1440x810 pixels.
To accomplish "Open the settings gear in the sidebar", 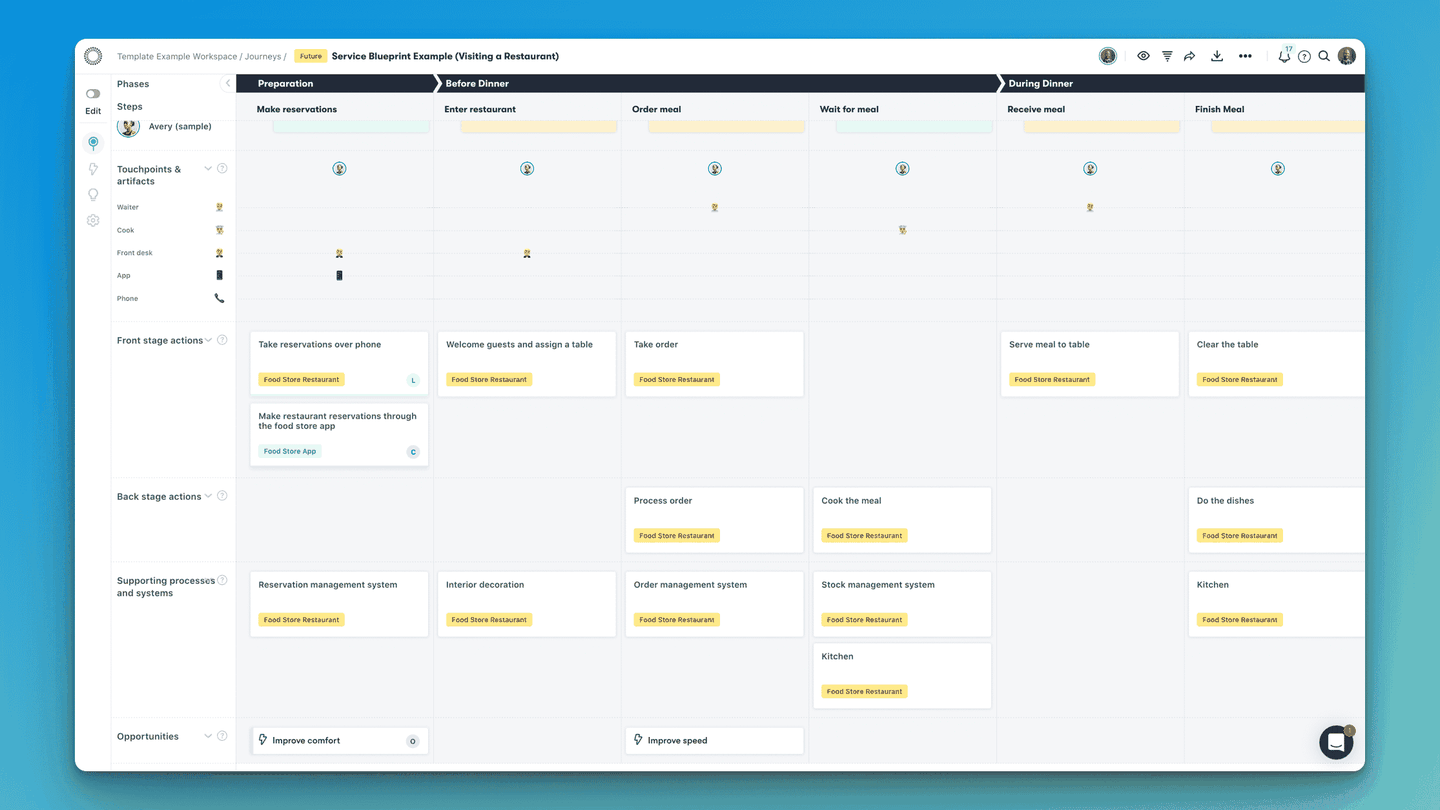I will [x=93, y=221].
